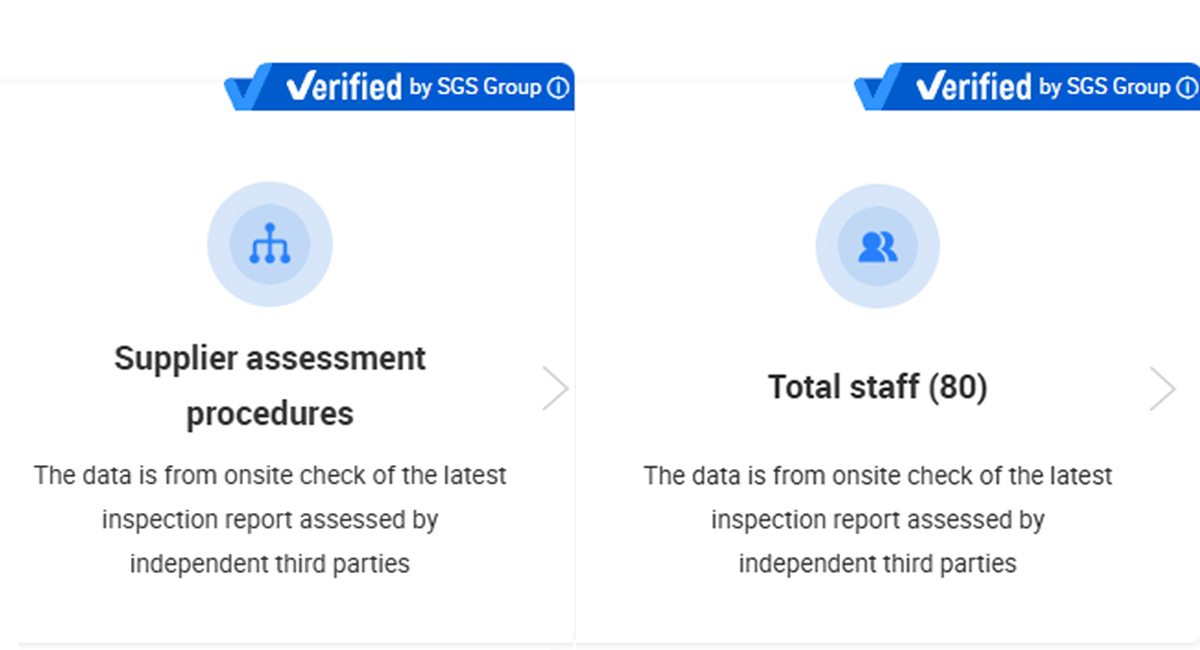Image resolution: width=1200 pixels, height=650 pixels.
Task: Click "The data is from onsite check" line in the Supplier card
Action: [270, 475]
